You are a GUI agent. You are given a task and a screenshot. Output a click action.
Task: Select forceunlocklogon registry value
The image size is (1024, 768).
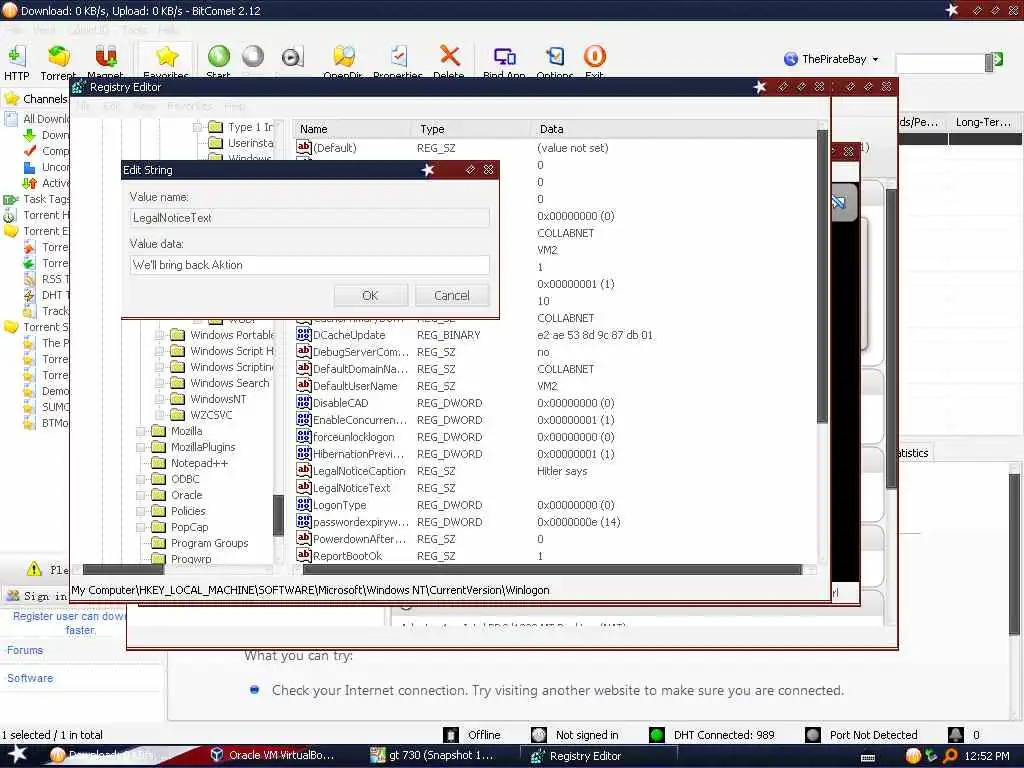(x=353, y=437)
